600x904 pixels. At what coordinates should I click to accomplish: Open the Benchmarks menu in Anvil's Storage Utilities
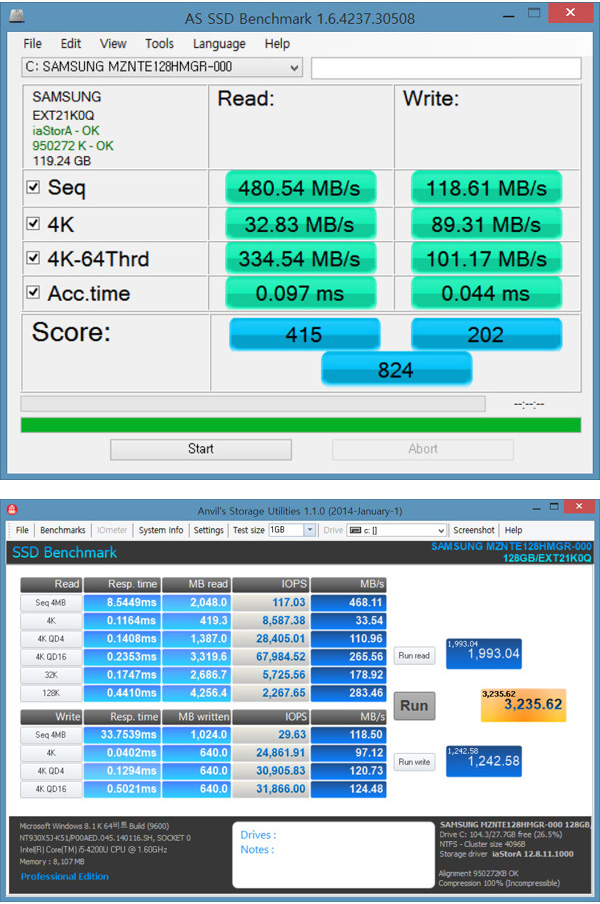point(63,530)
